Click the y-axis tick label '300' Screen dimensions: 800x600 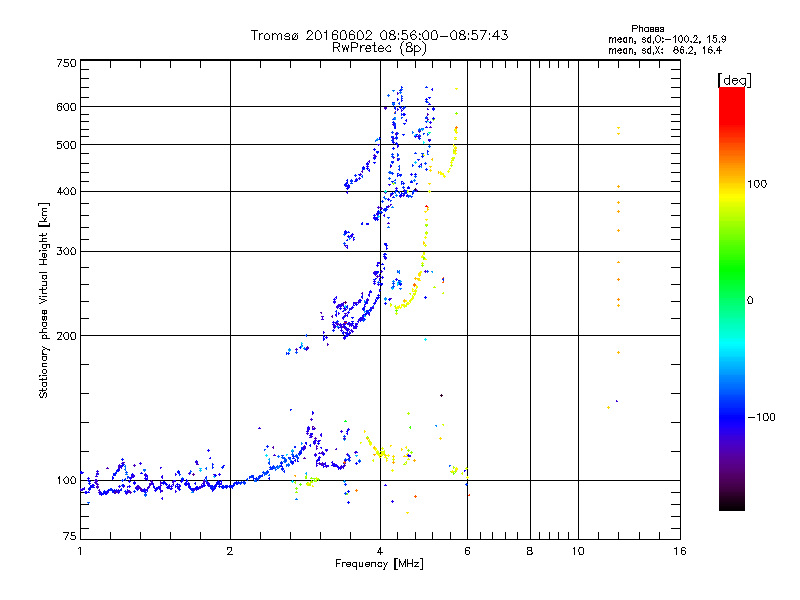click(x=67, y=251)
